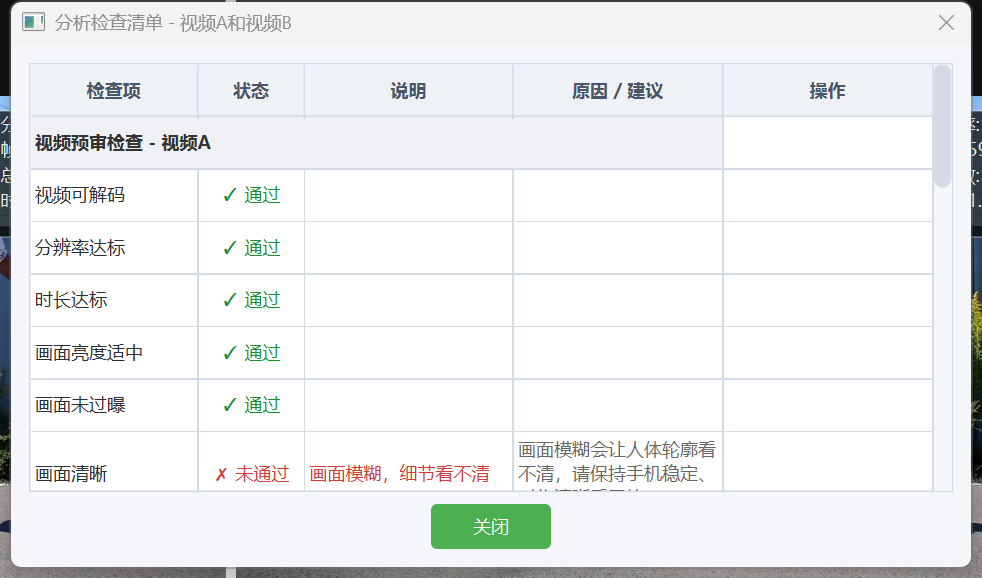Click the 状态 column header

click(x=251, y=91)
